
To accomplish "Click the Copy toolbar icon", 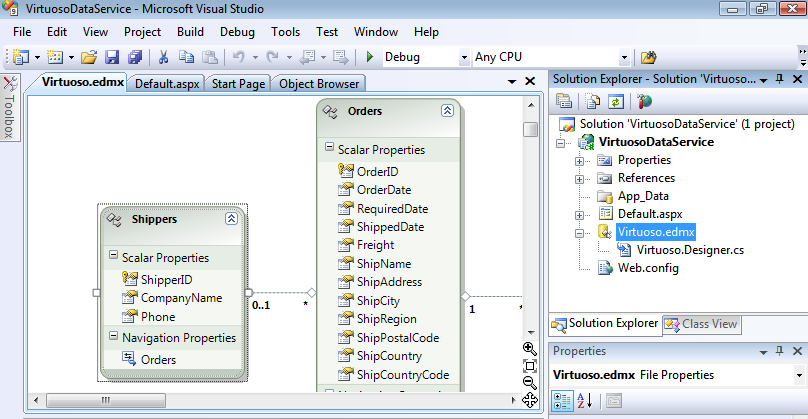I will click(186, 57).
